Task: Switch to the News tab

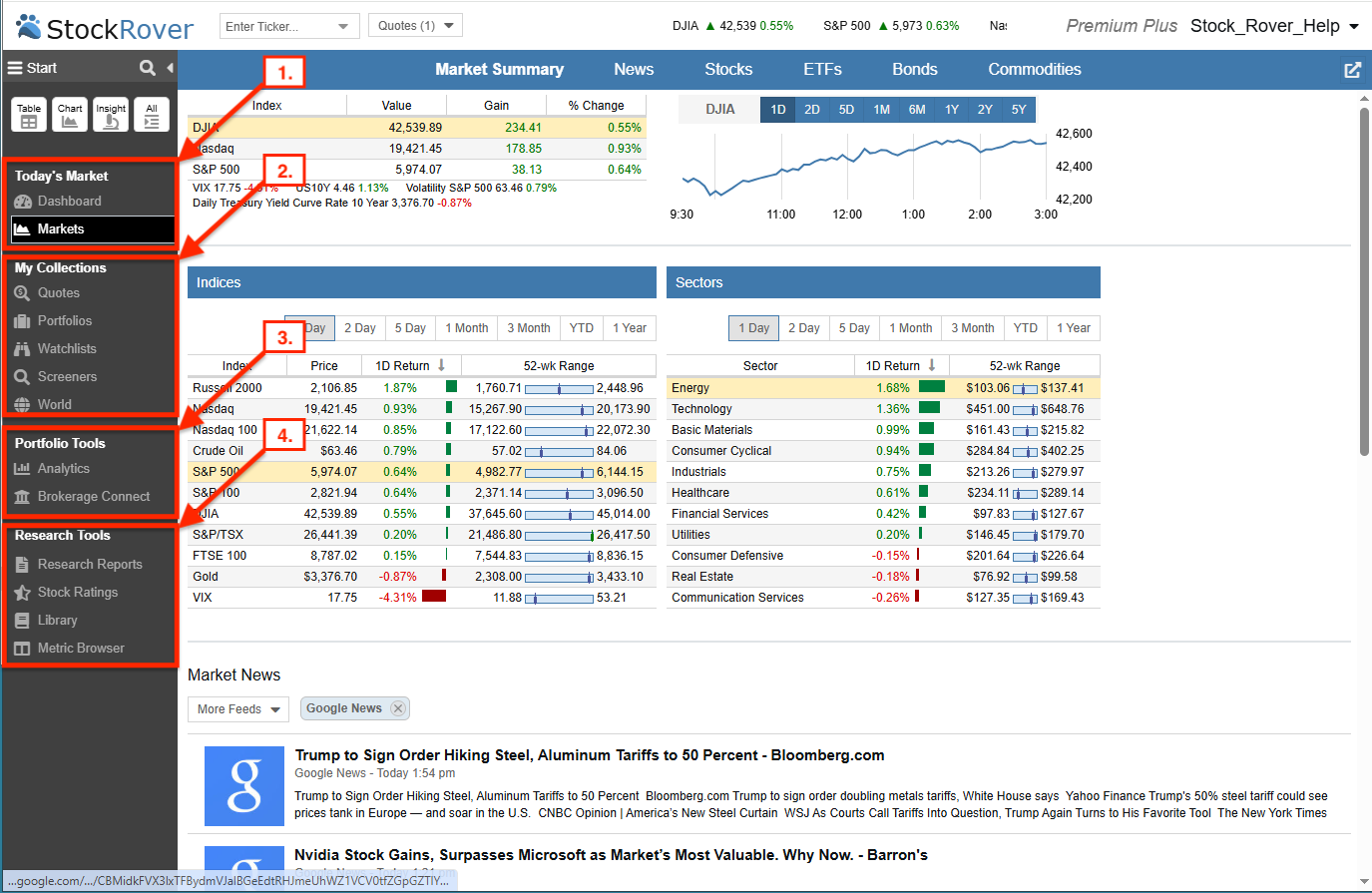Action: coord(634,70)
